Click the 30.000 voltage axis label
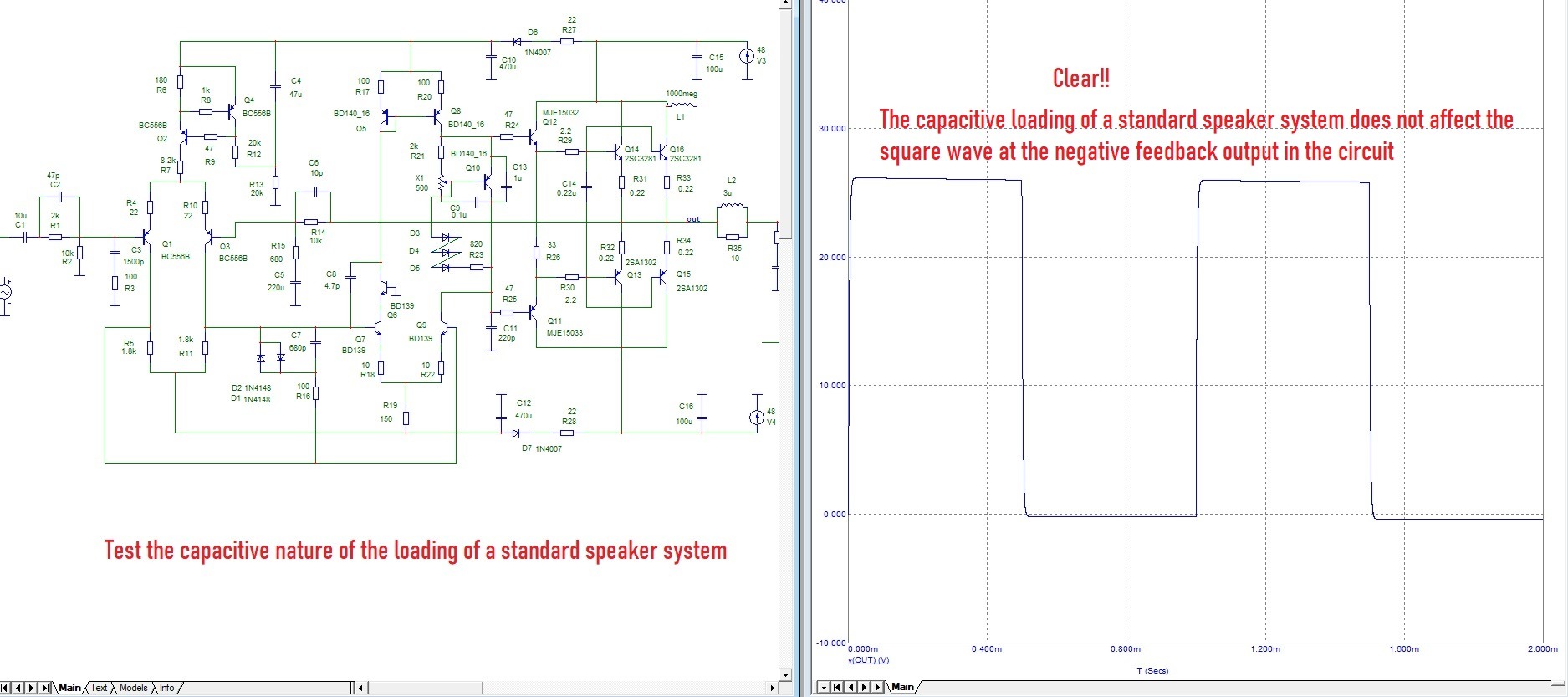Viewport: 1568px width, 697px height. [x=832, y=129]
